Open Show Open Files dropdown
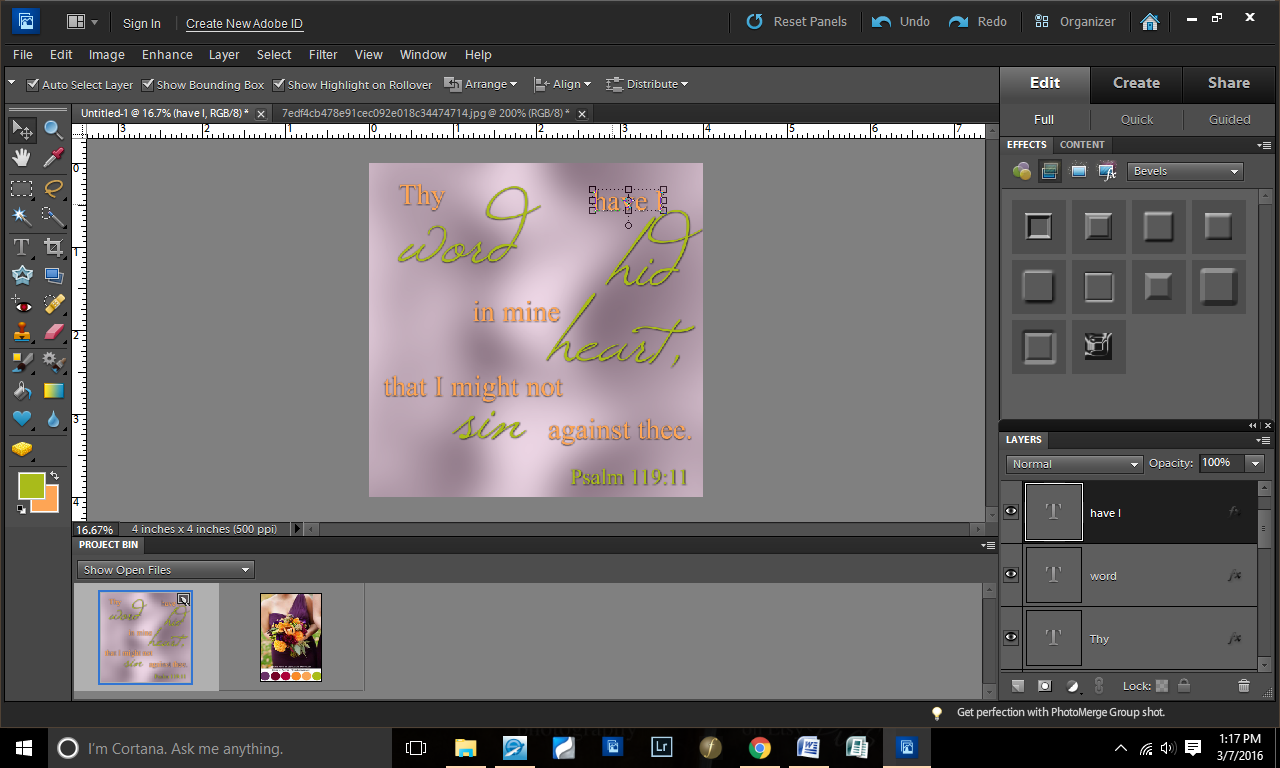 coord(165,570)
